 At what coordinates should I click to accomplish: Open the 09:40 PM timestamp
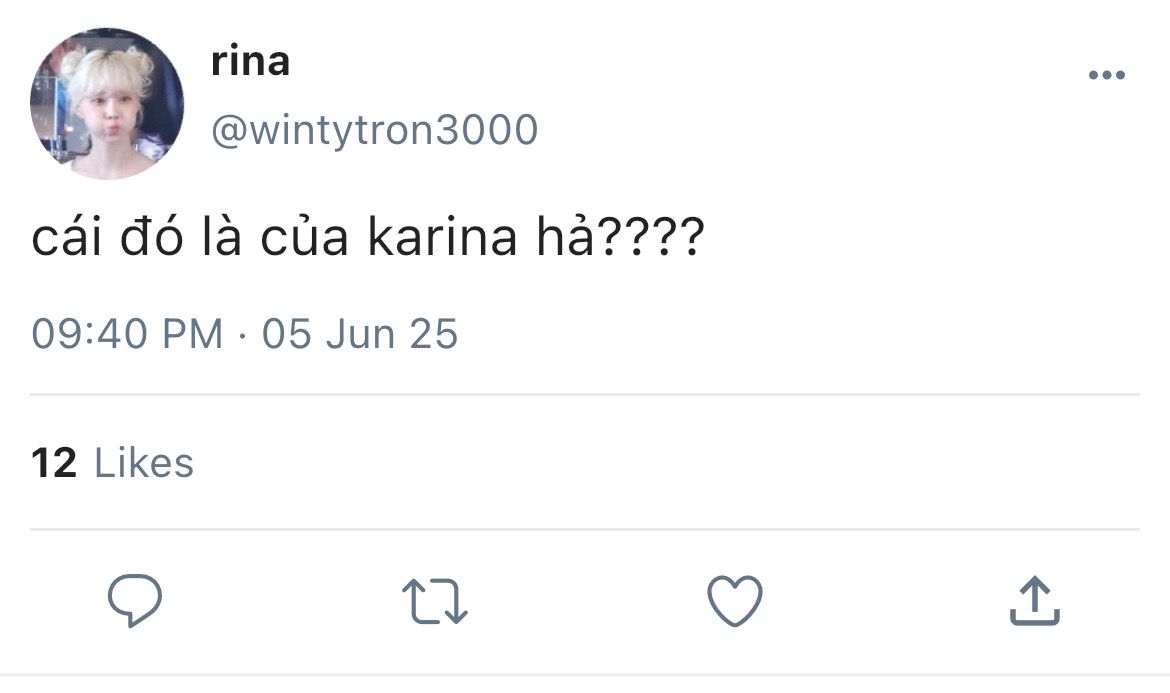127,333
